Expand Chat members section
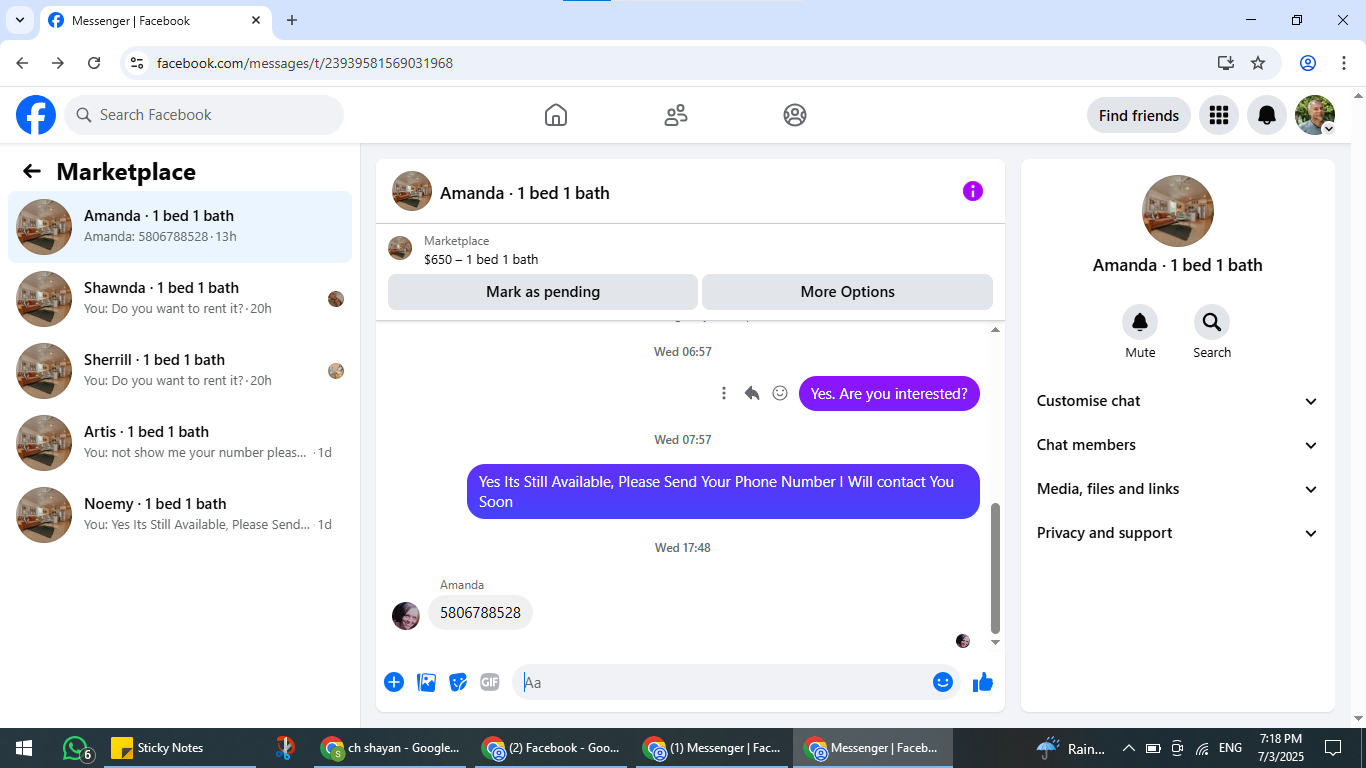Screen dimensions: 1366x768 (x=1178, y=445)
